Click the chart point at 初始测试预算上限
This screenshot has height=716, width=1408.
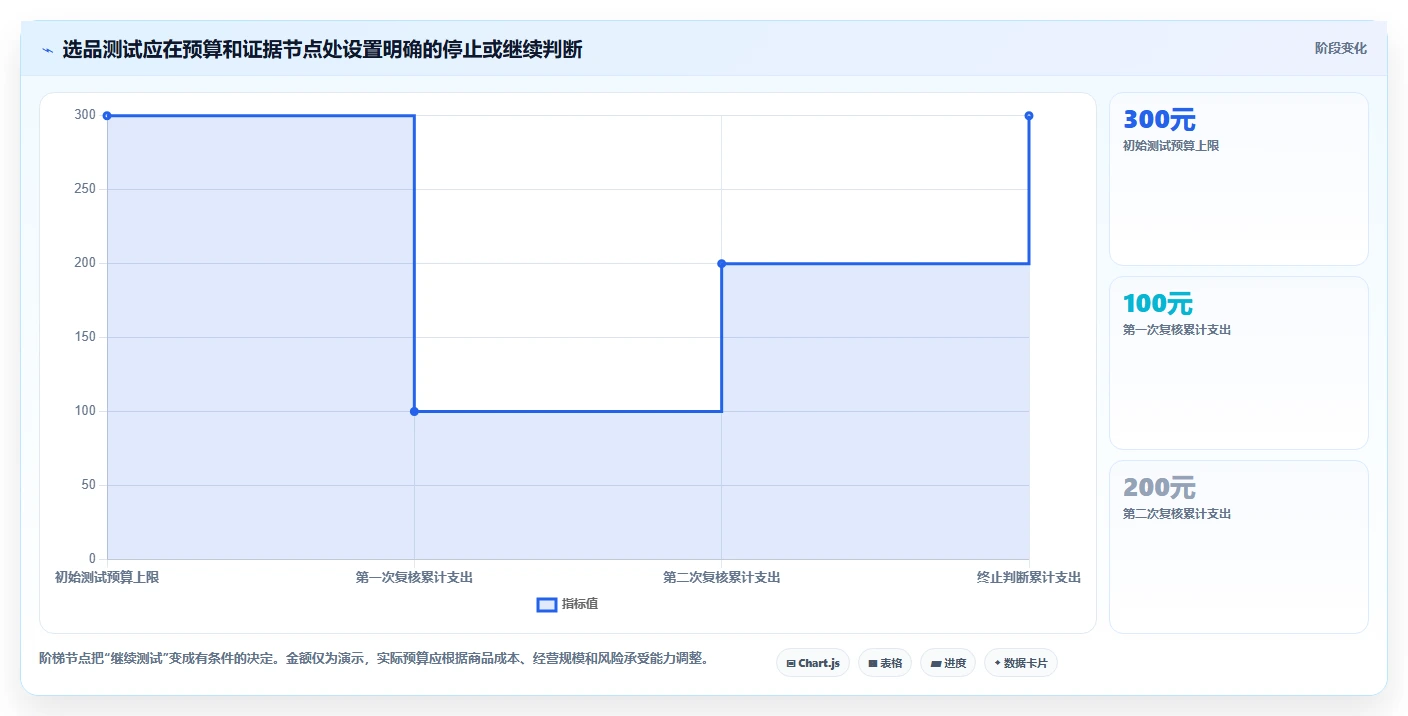coord(107,116)
